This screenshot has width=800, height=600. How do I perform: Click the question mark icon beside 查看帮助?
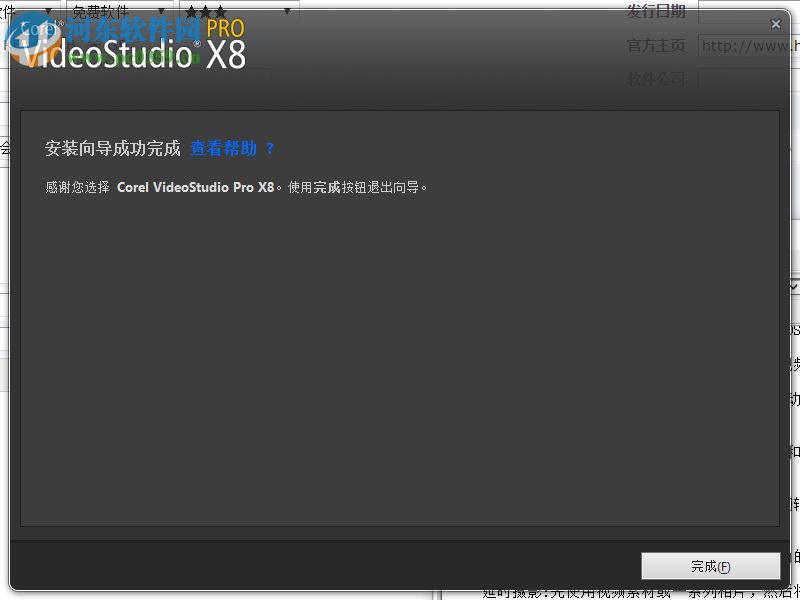(269, 148)
